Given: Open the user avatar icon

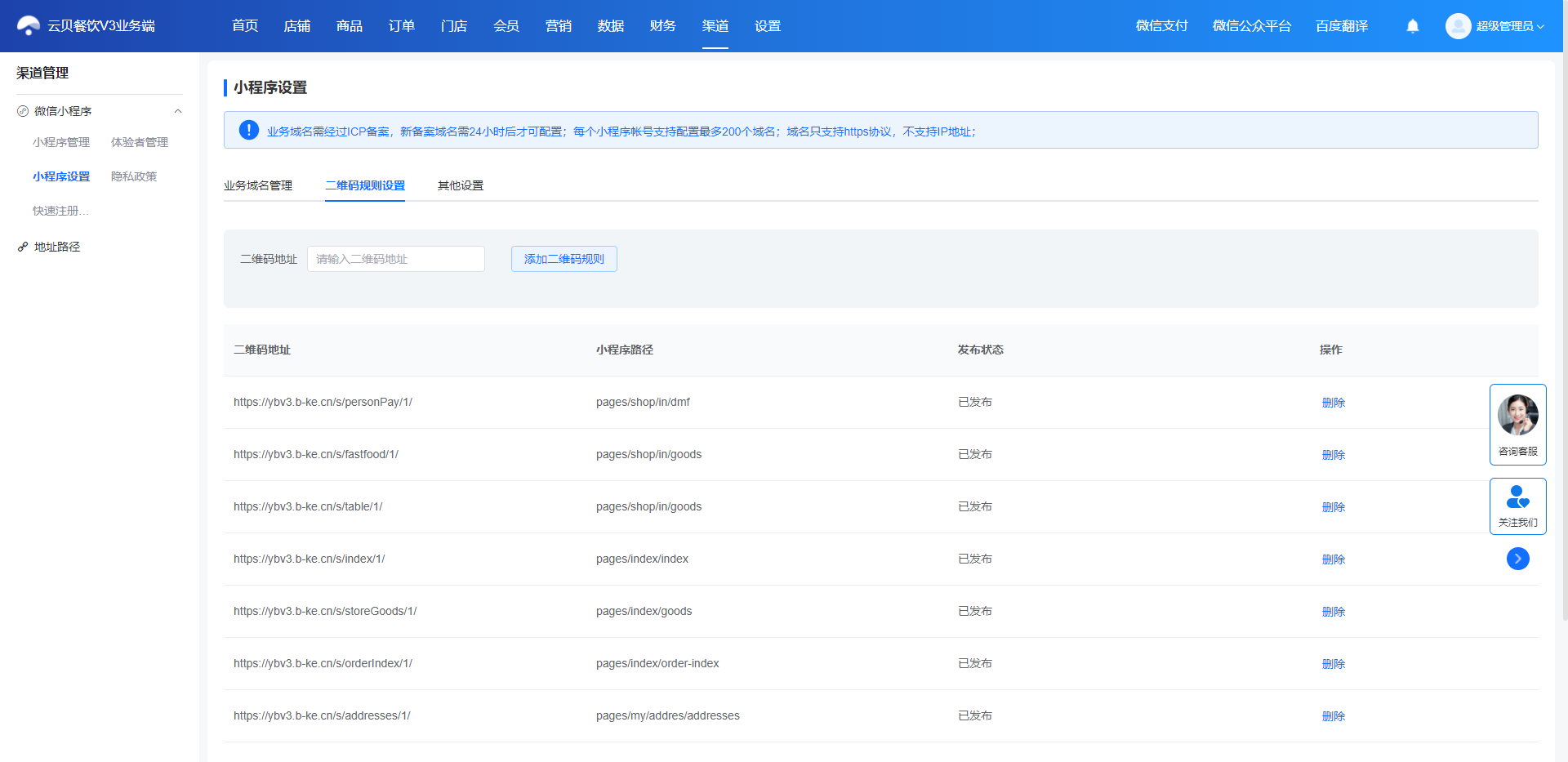Looking at the screenshot, I should click(1458, 26).
